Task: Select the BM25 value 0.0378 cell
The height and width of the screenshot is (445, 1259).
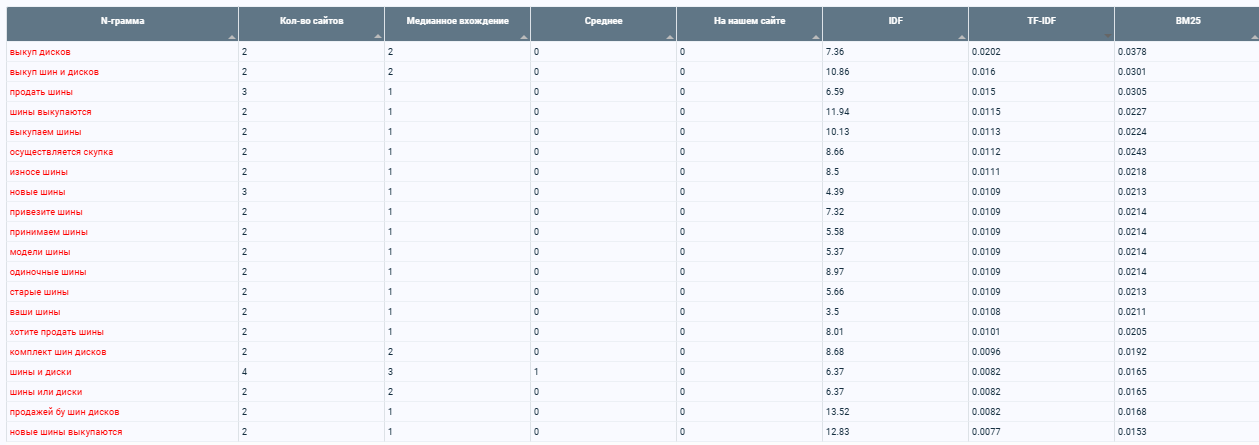Action: (x=1132, y=52)
